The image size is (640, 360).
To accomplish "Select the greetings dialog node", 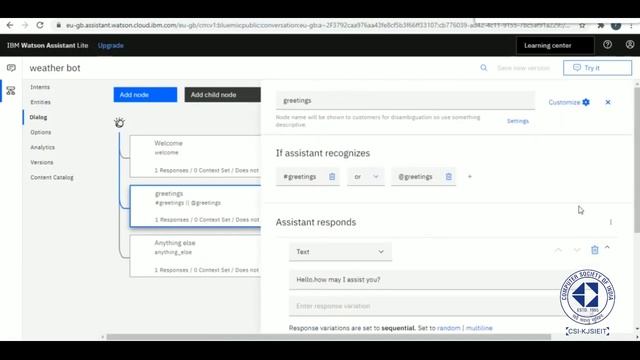I will (195, 206).
